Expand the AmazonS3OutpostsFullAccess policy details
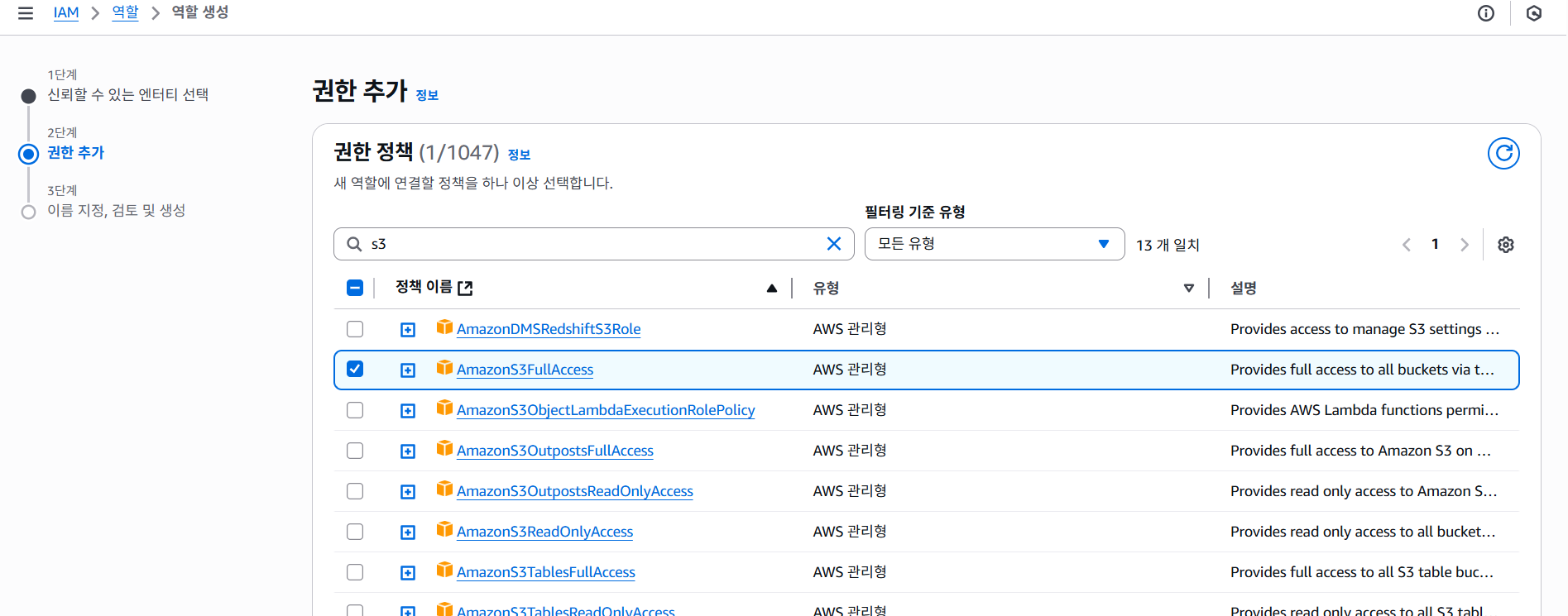 408,451
